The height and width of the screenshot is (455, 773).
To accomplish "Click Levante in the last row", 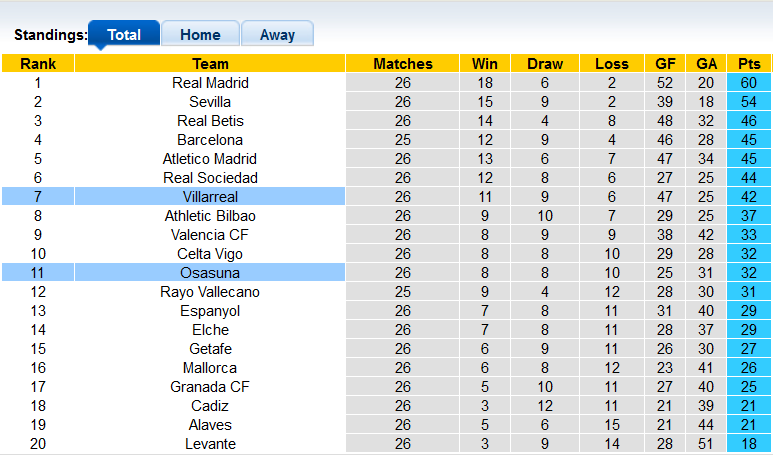I will point(210,444).
